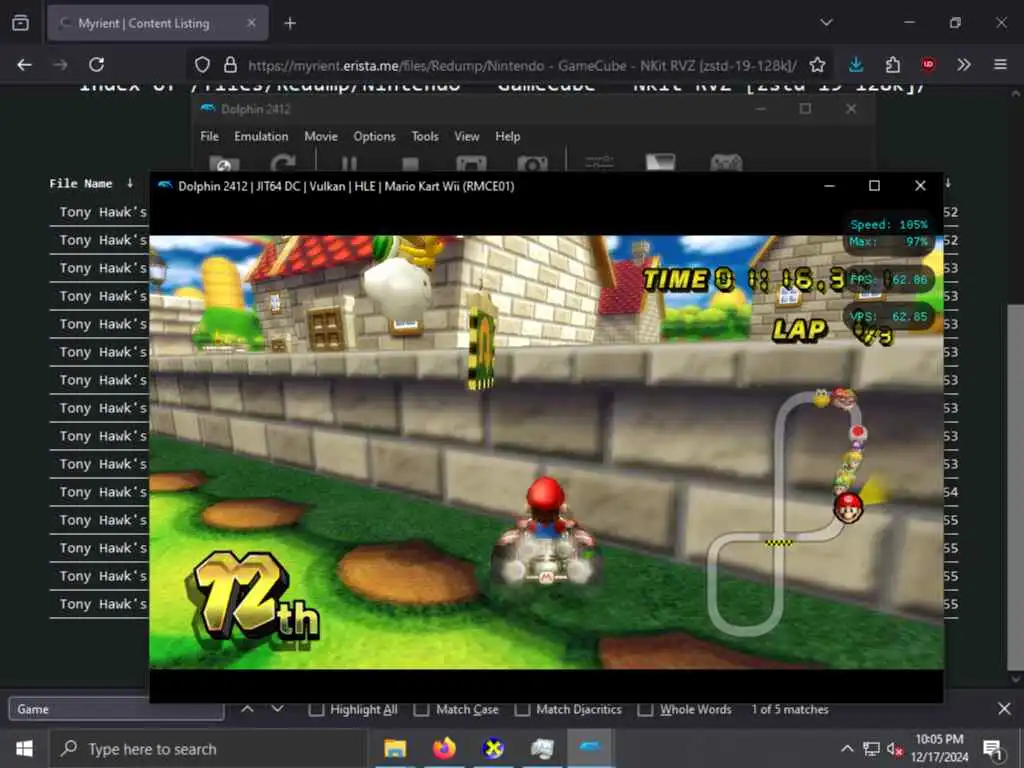Screen dimensions: 1024x768
Task: Switch to Firefox taskbar icon
Action: pos(444,748)
